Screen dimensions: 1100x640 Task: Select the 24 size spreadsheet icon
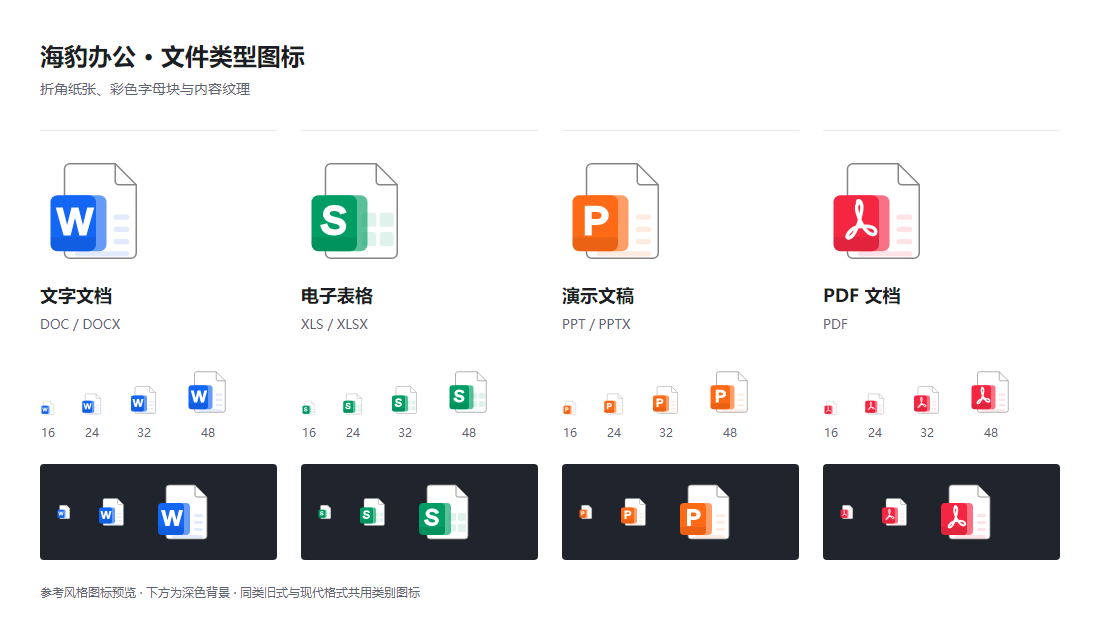353,404
